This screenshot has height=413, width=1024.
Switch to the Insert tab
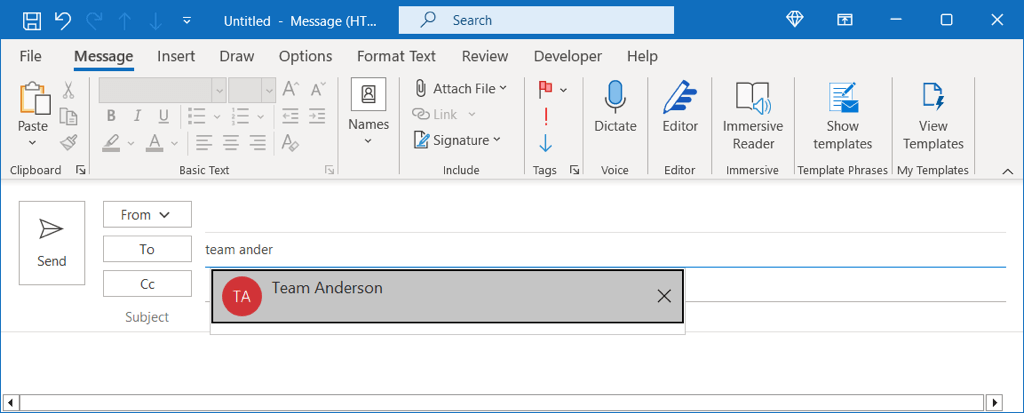176,56
